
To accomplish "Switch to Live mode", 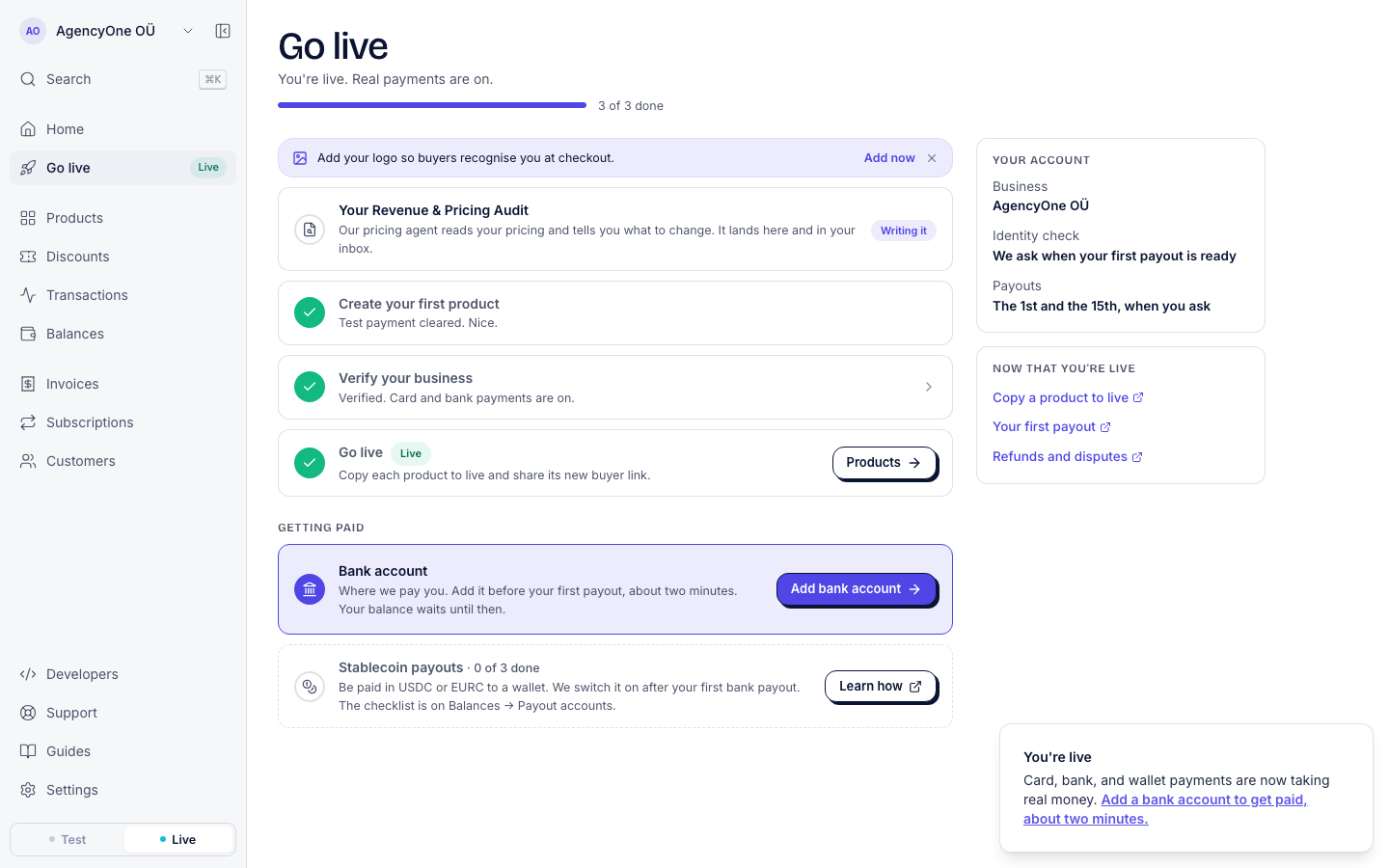I will (x=178, y=840).
